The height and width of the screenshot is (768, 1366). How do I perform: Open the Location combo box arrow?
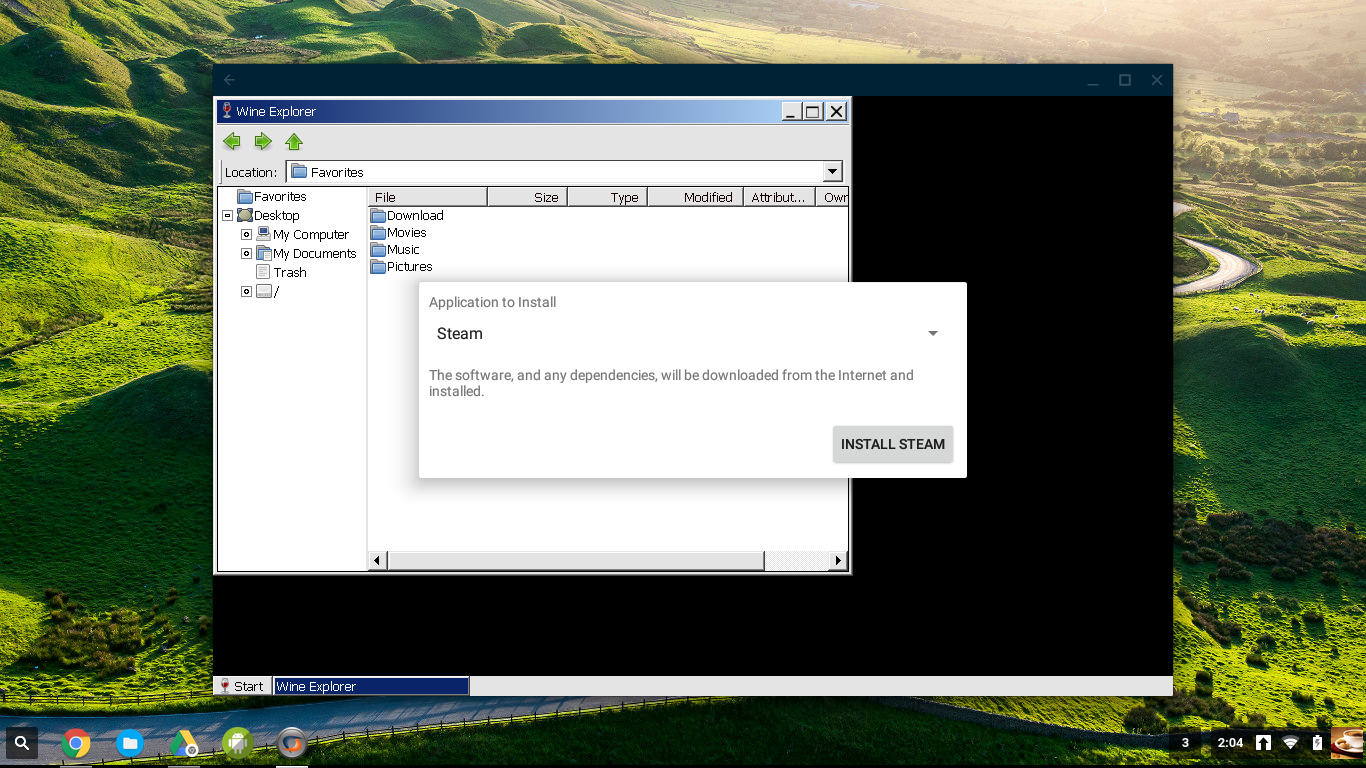(x=832, y=172)
